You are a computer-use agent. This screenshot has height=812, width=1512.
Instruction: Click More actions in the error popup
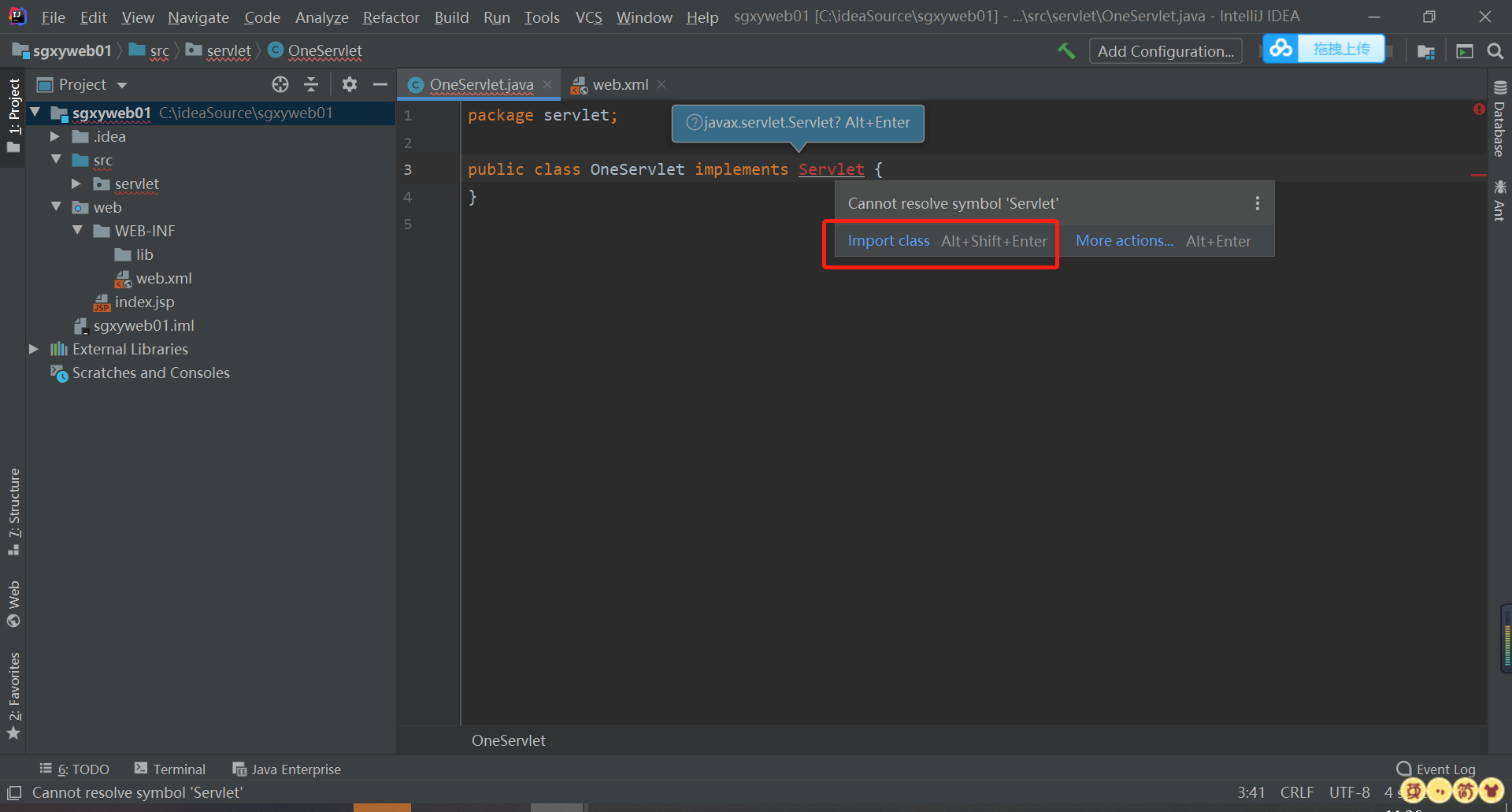point(1124,241)
